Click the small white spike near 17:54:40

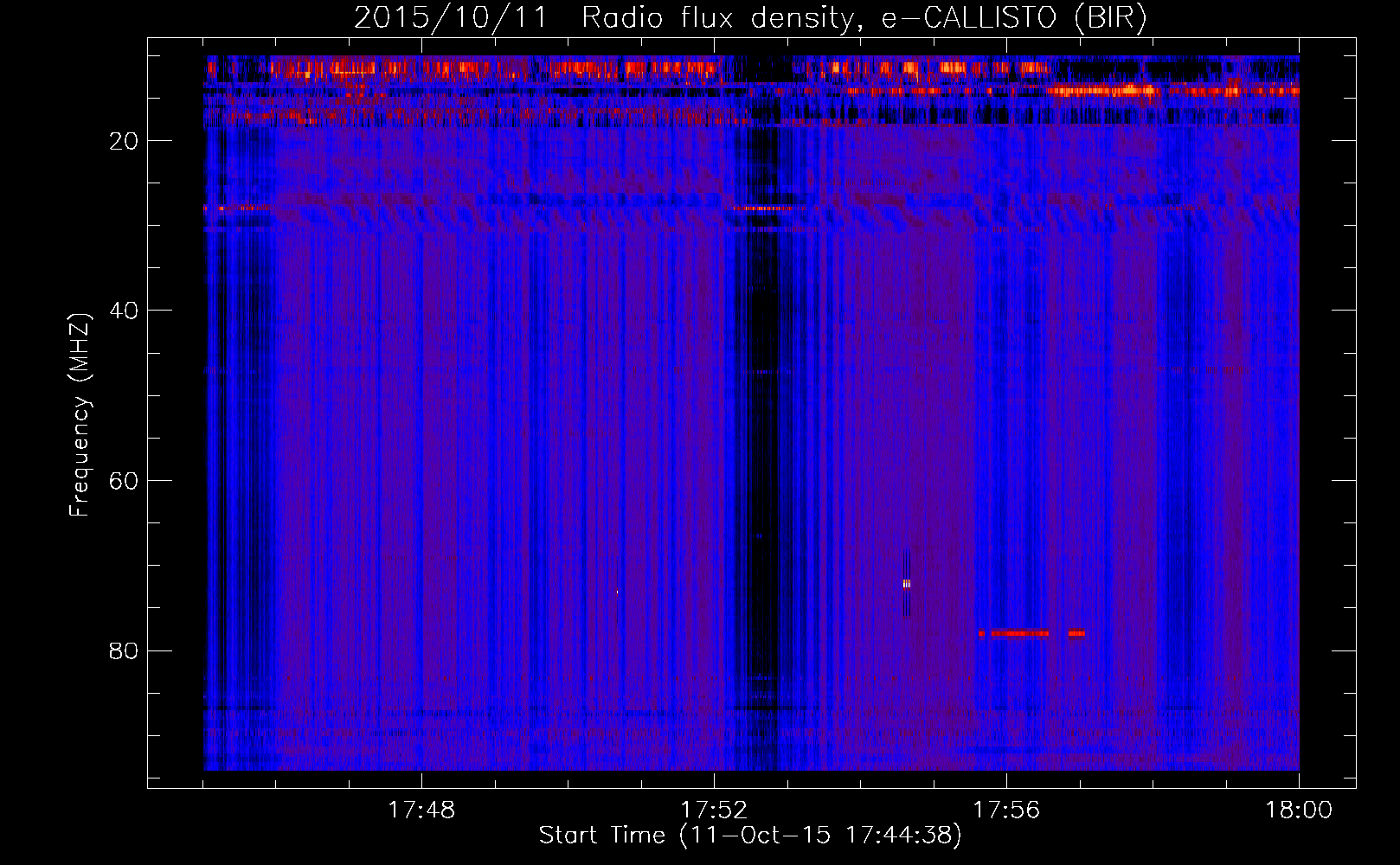click(907, 584)
